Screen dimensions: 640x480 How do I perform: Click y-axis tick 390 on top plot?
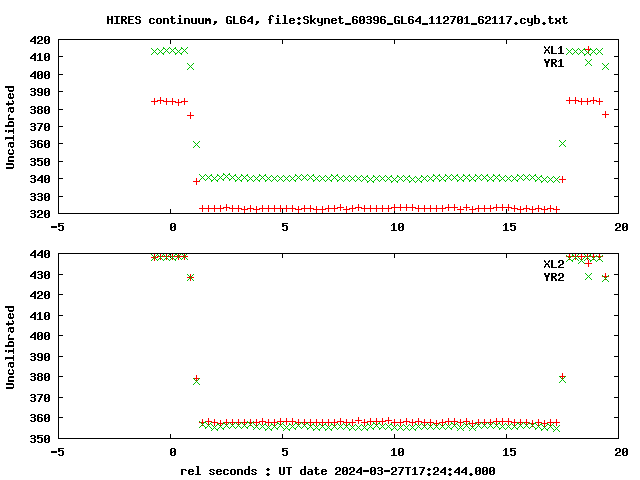coord(40,92)
